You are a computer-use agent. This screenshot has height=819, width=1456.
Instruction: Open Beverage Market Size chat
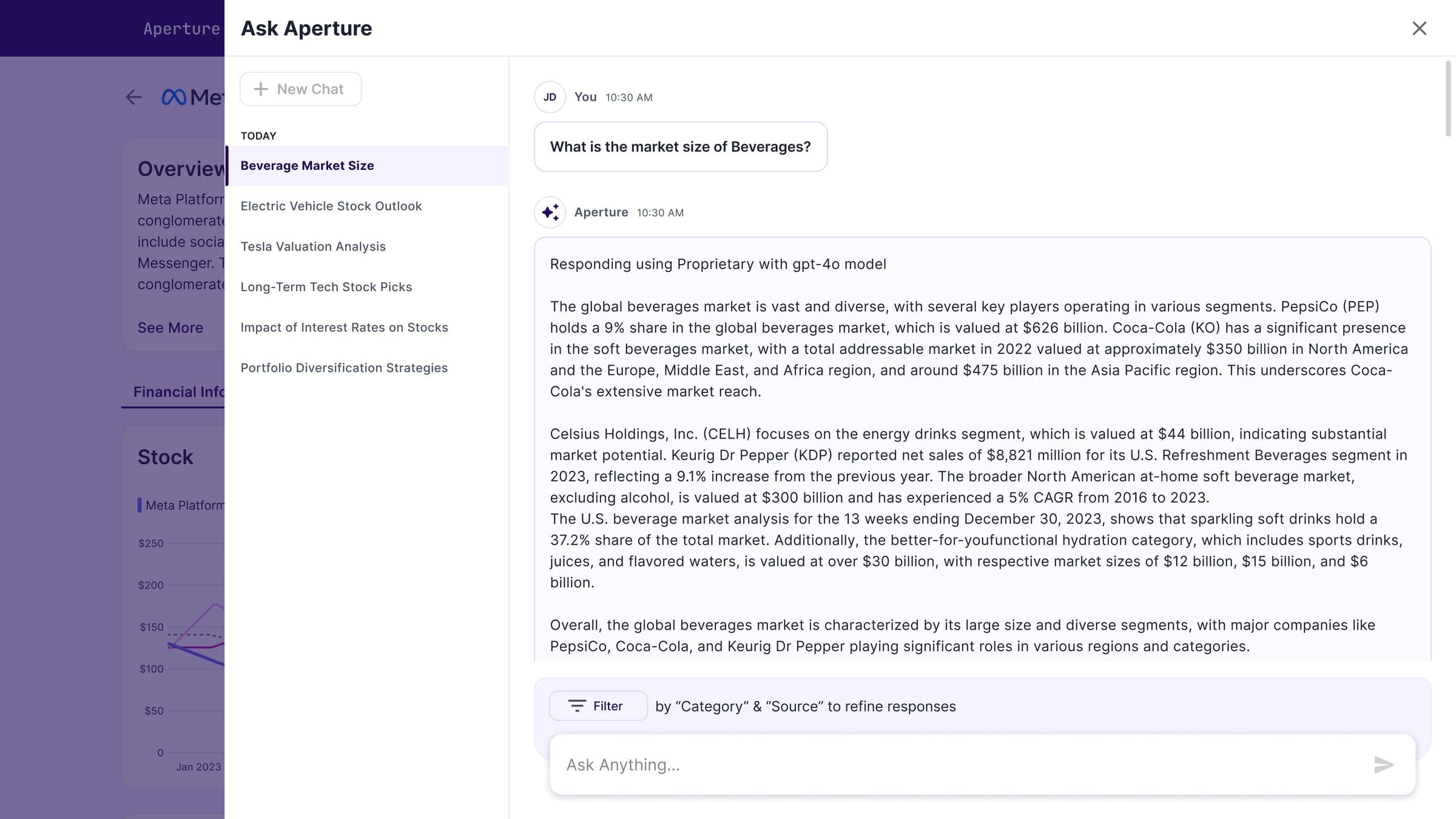point(366,166)
